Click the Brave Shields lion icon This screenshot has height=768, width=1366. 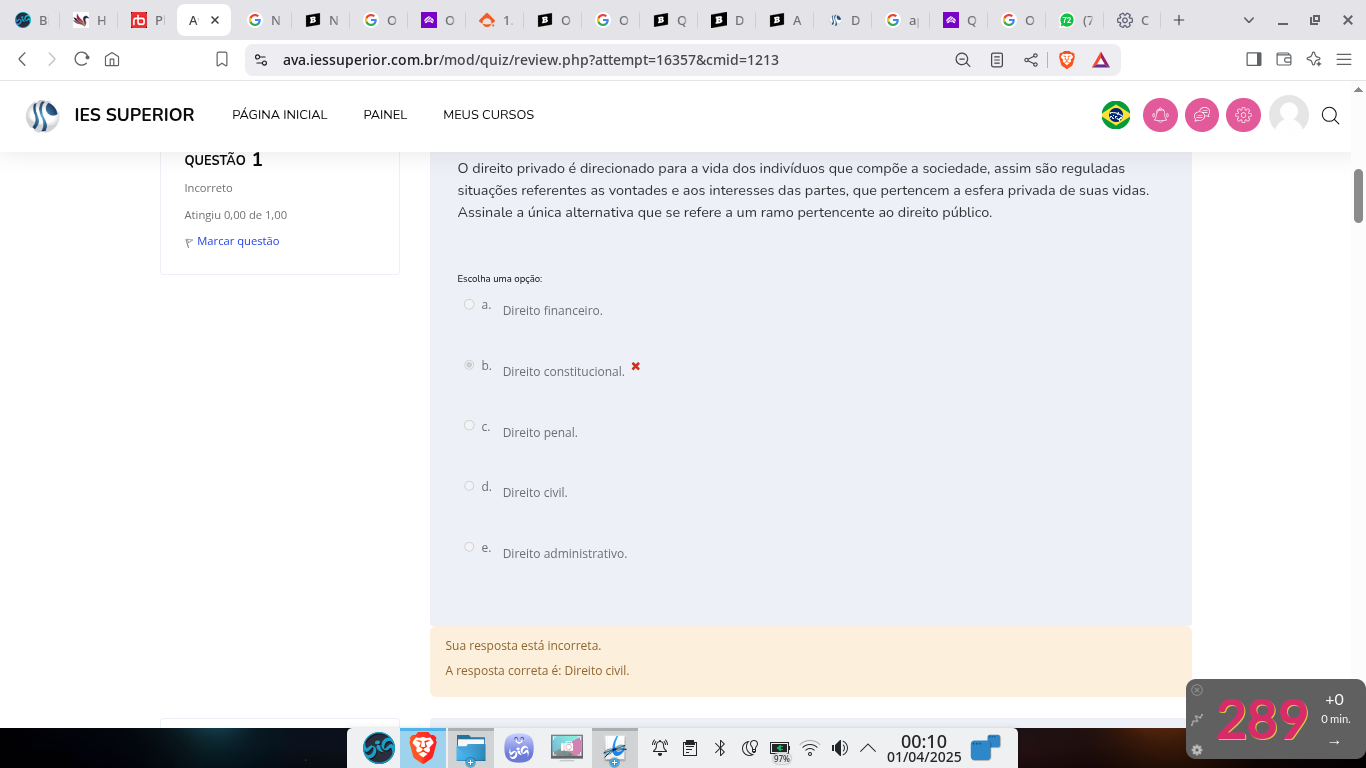tap(1067, 60)
